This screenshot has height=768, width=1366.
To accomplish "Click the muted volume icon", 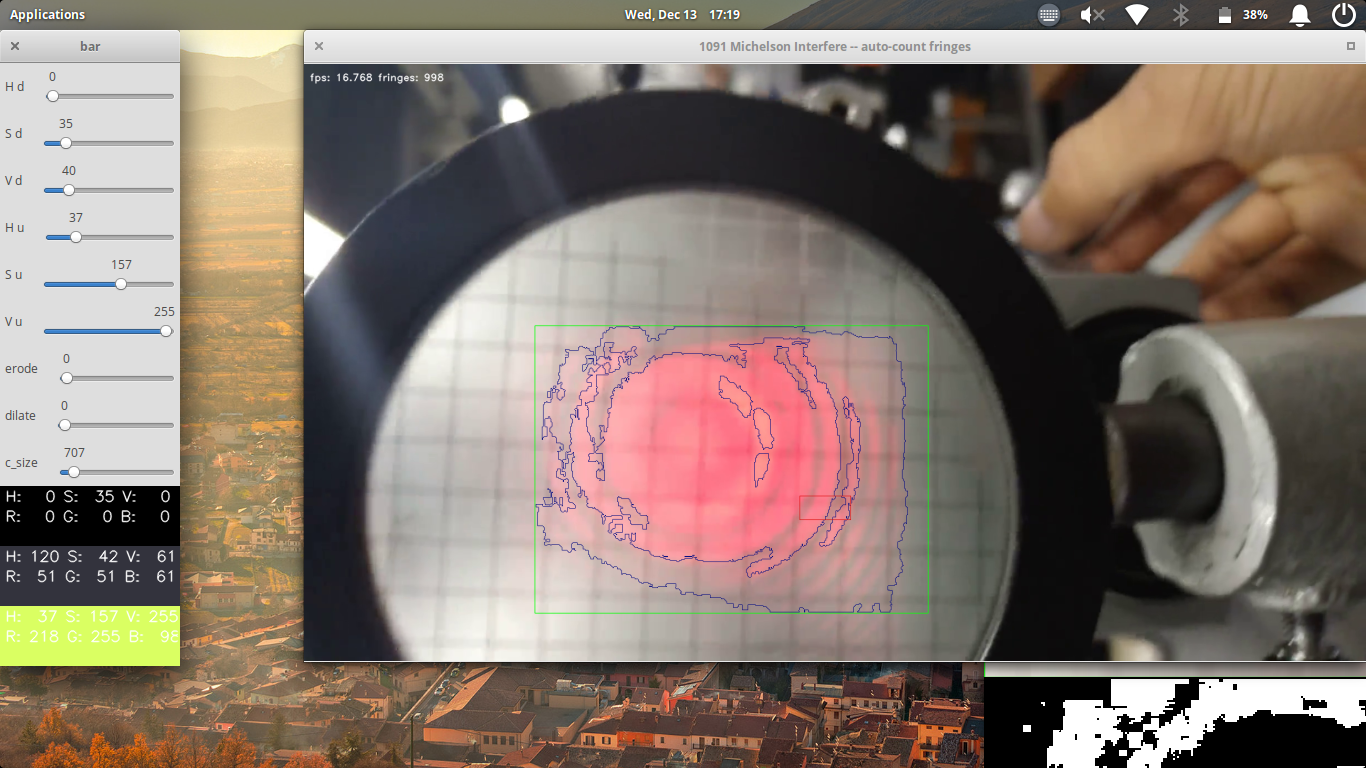I will click(x=1093, y=15).
